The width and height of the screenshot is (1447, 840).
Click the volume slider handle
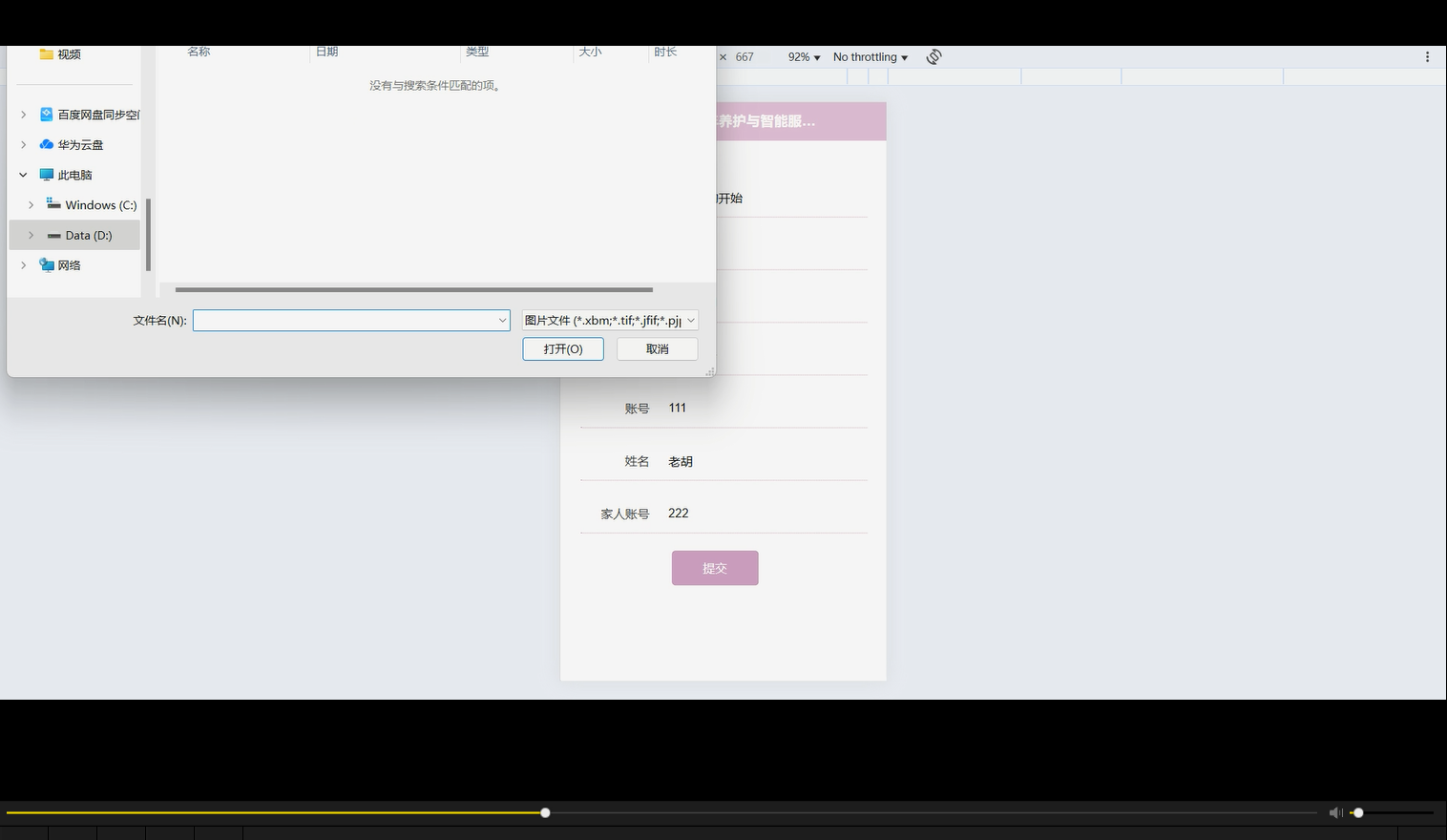tap(1358, 813)
